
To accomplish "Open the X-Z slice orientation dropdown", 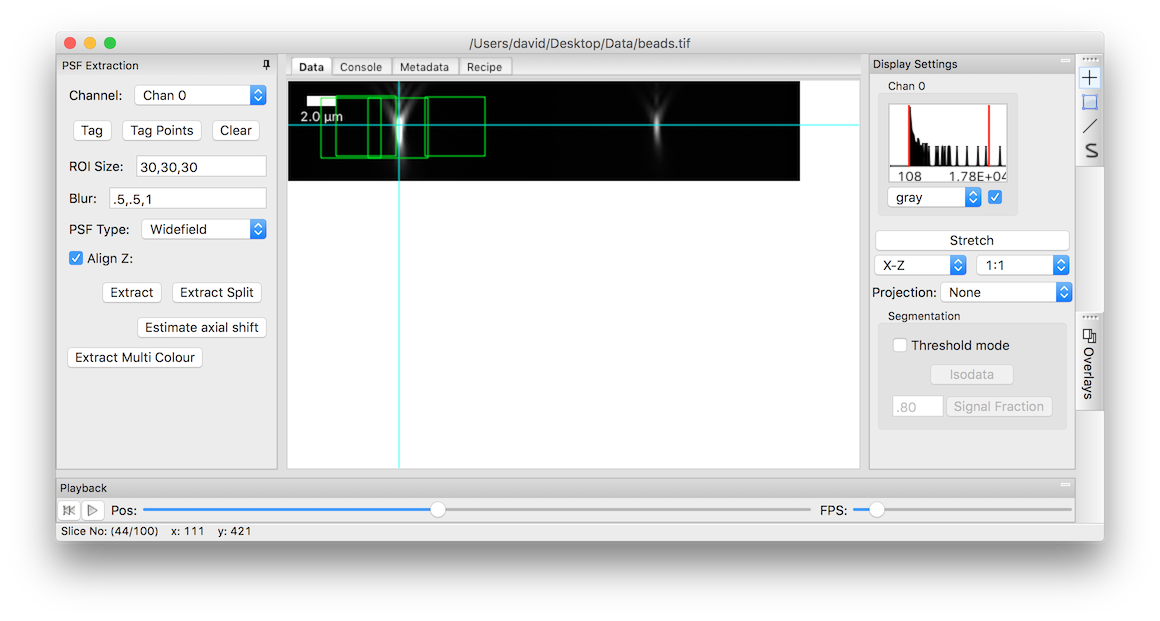I will tap(920, 265).
